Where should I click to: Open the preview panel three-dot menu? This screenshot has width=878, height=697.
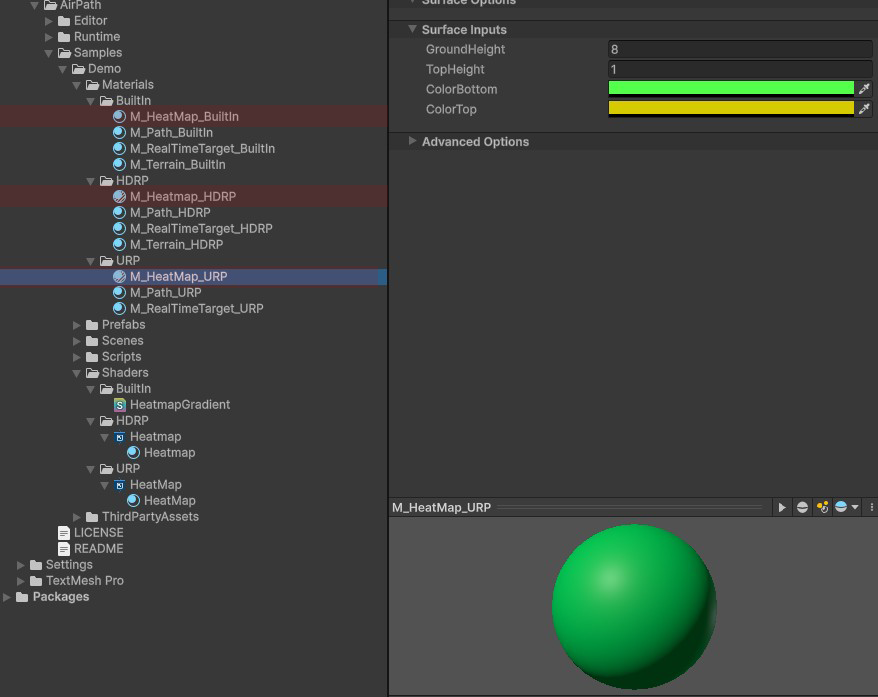tap(871, 508)
